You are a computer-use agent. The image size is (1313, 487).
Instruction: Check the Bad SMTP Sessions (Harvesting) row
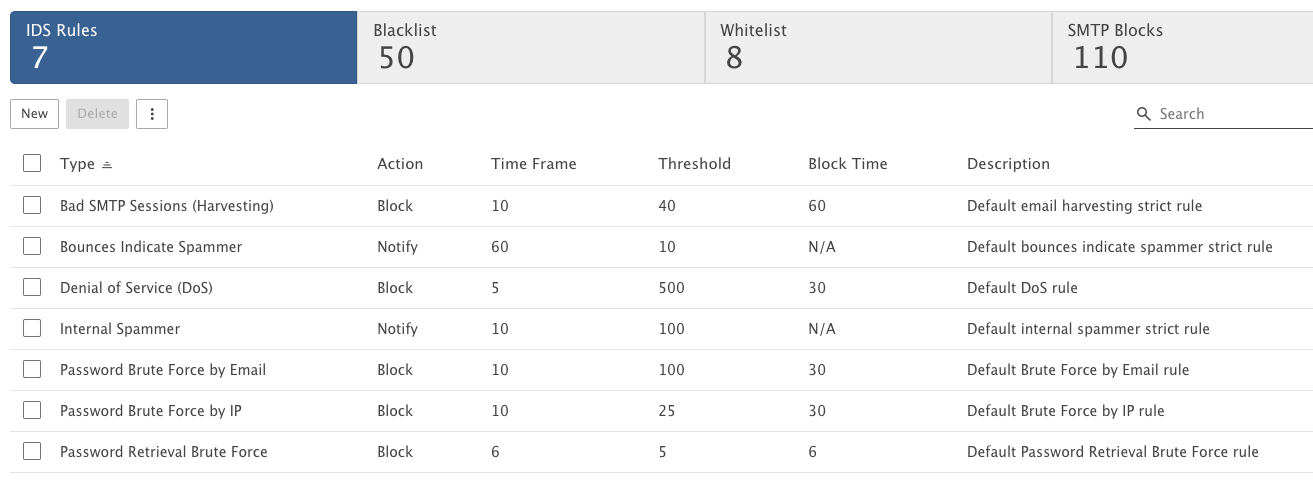[x=32, y=205]
